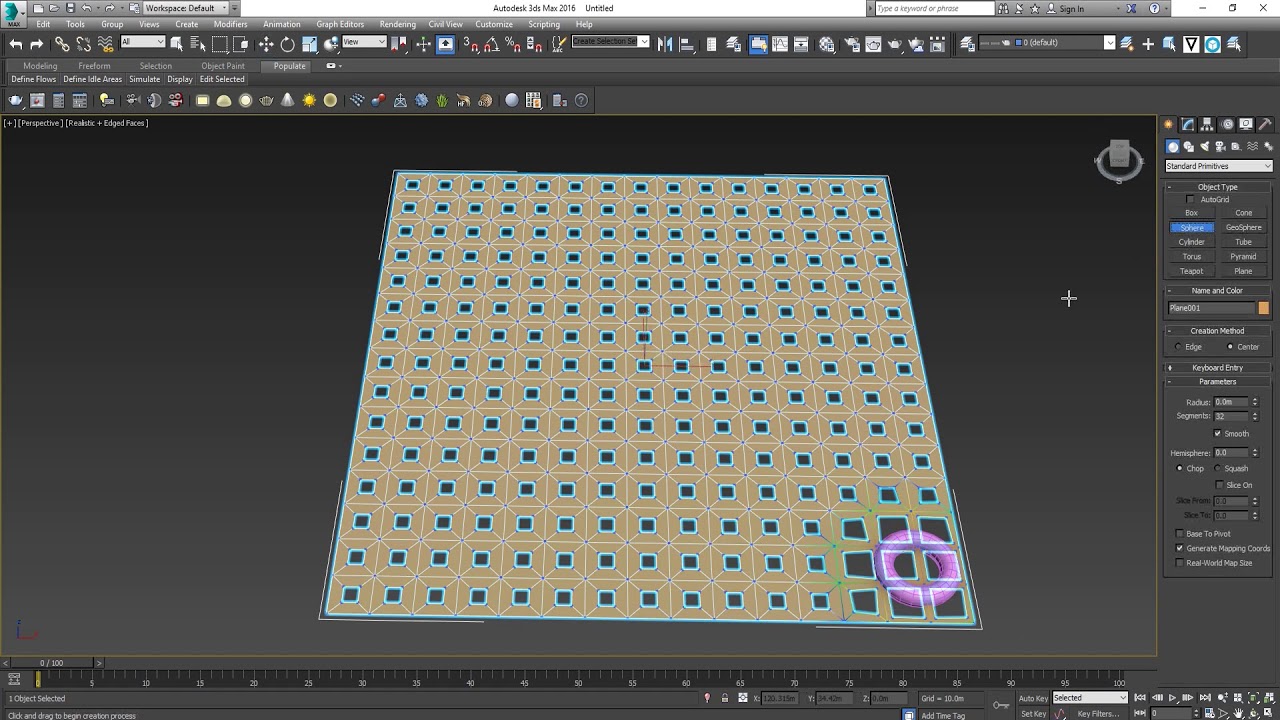Select the Edge creation method

tap(1179, 347)
